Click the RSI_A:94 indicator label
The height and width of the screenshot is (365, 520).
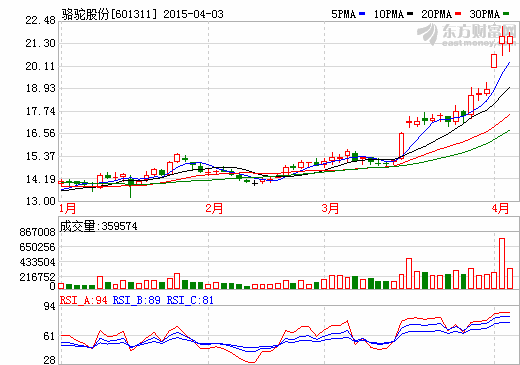(x=83, y=300)
